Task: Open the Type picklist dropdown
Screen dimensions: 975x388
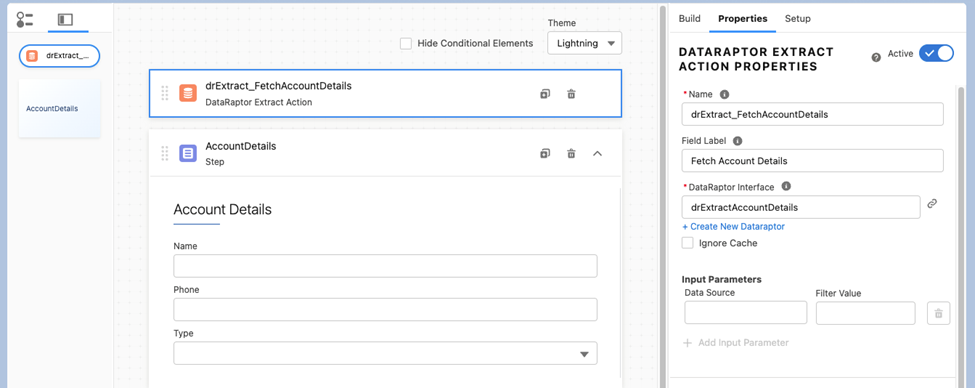Action: pos(385,353)
